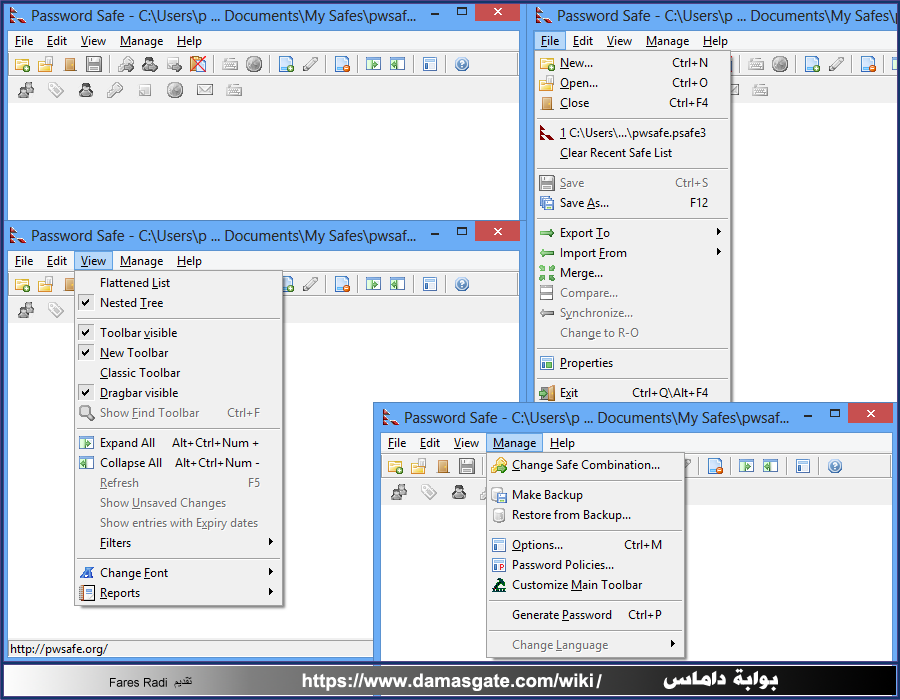Viewport: 900px width, 700px height.
Task: Click Help icon in Manage-menu window toolbar
Action: click(x=835, y=466)
